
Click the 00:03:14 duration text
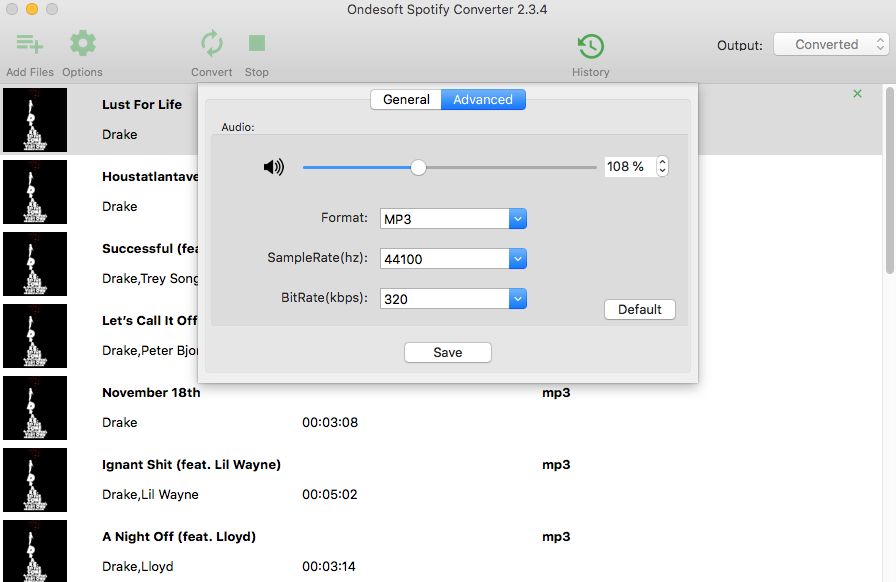[329, 567]
